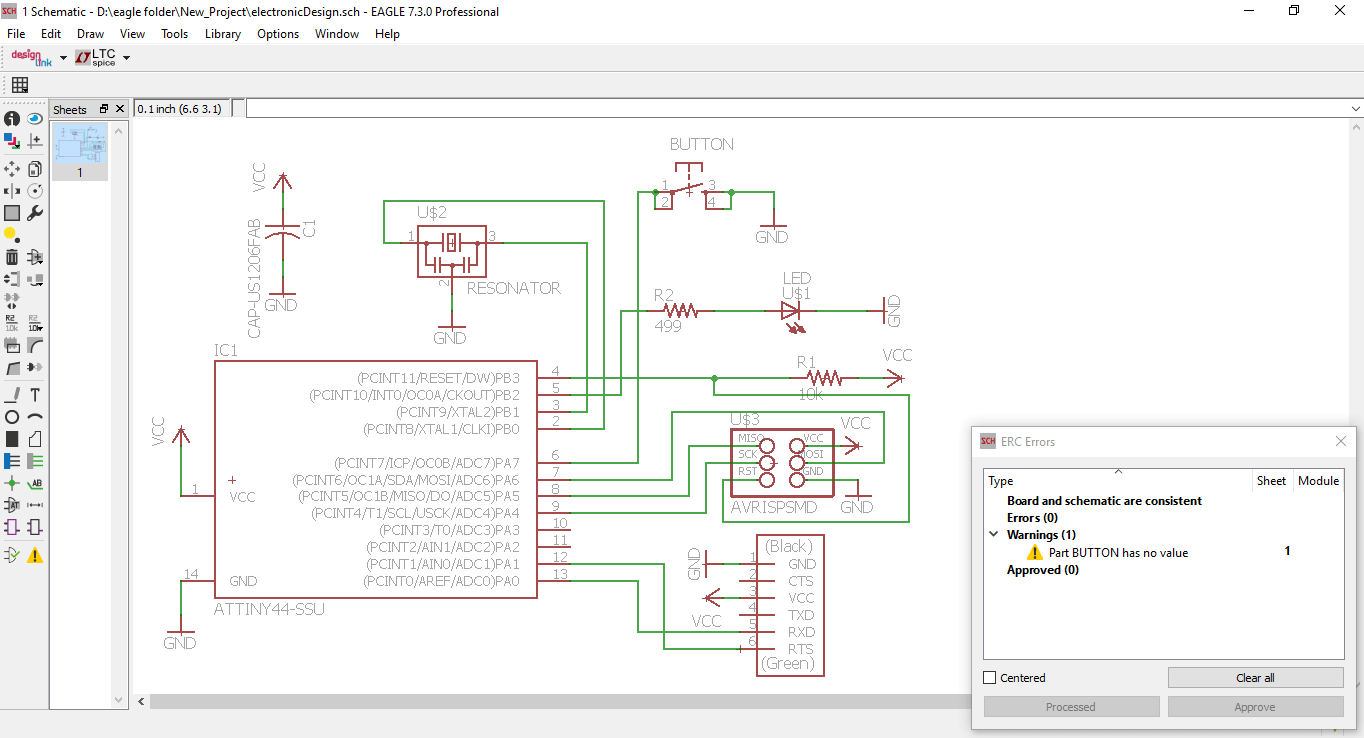Screen dimensions: 1364x738
Task: Click the Sheet column header
Action: (x=1272, y=481)
